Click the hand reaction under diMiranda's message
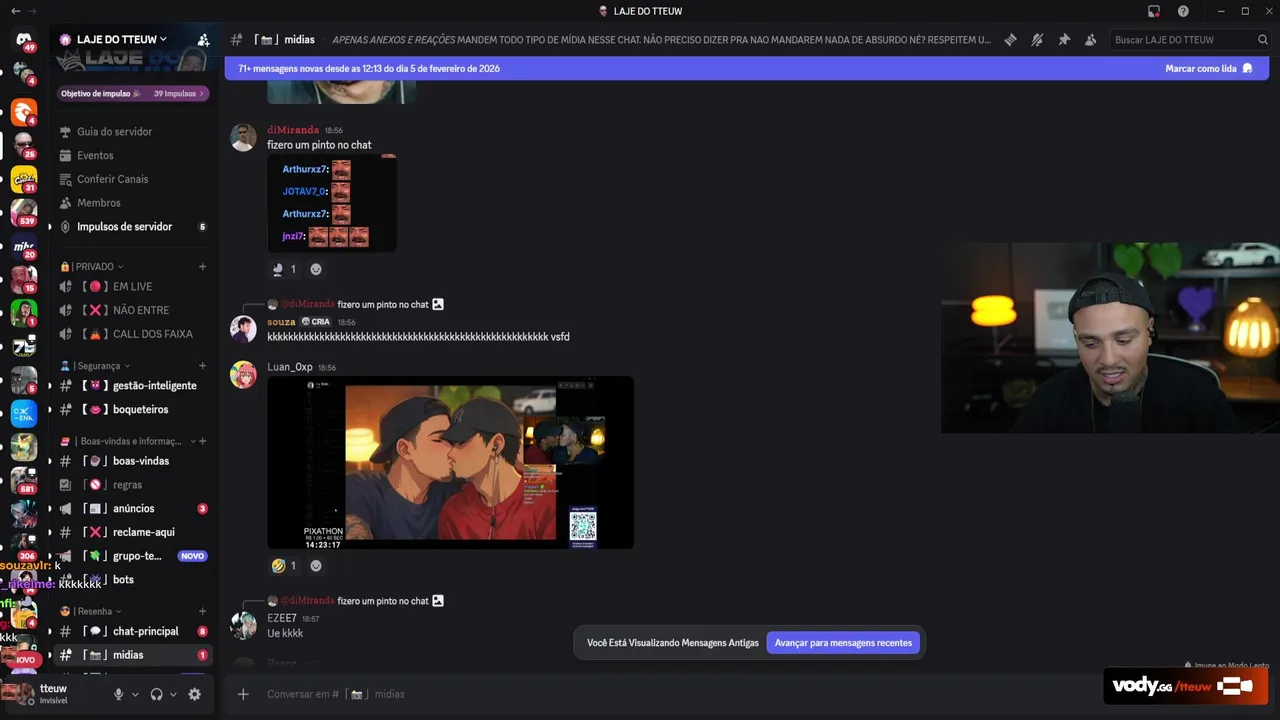 [284, 269]
